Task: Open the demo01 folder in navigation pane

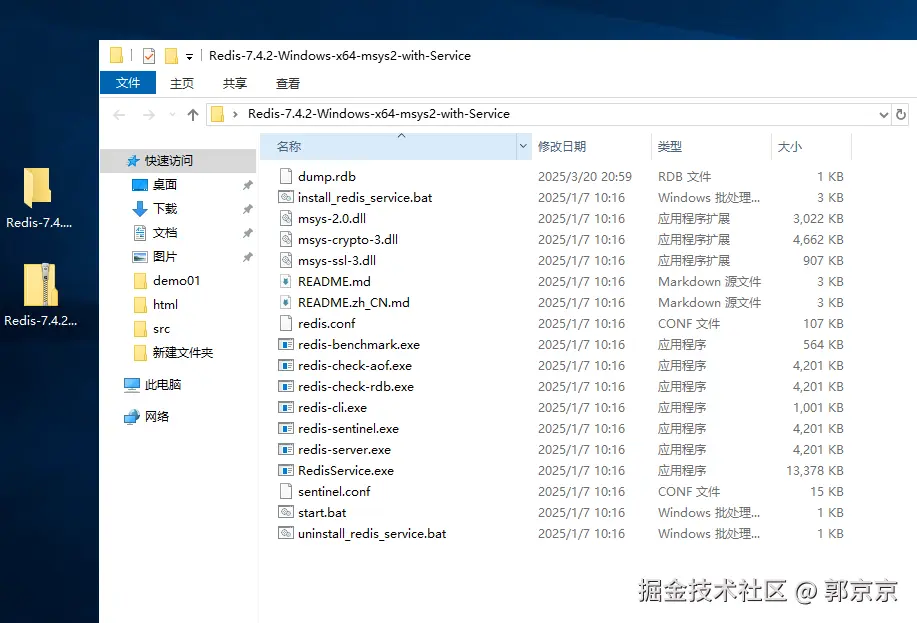Action: [177, 281]
